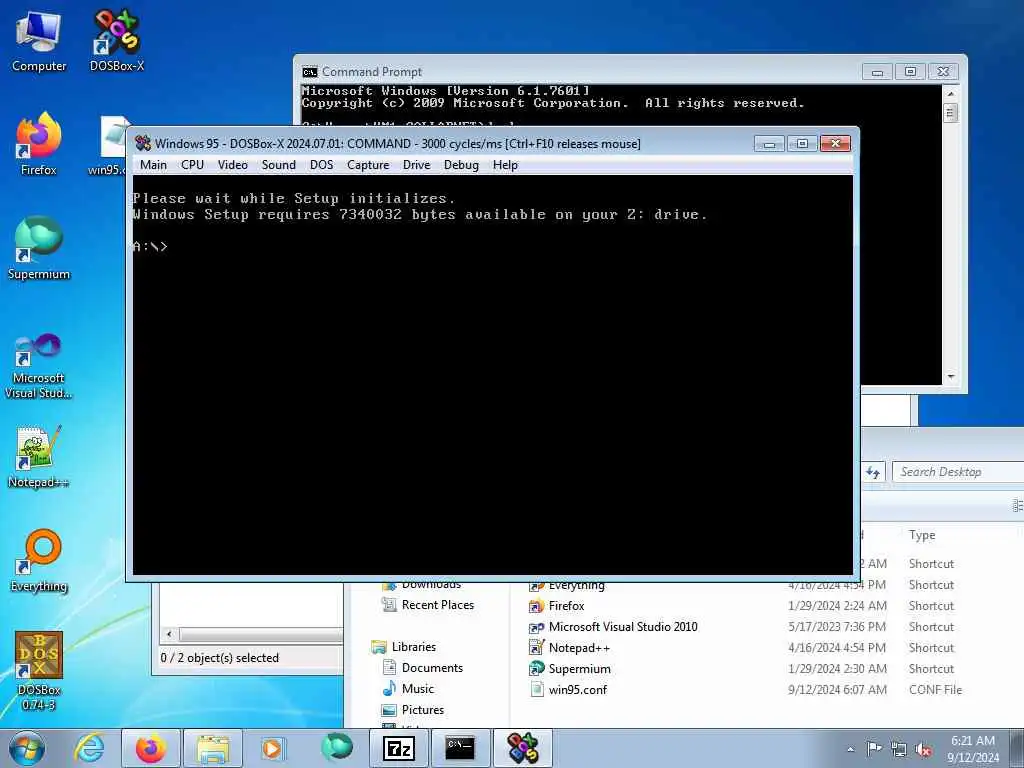Click the muted volume tray icon
1024x768 pixels.
[x=923, y=749]
